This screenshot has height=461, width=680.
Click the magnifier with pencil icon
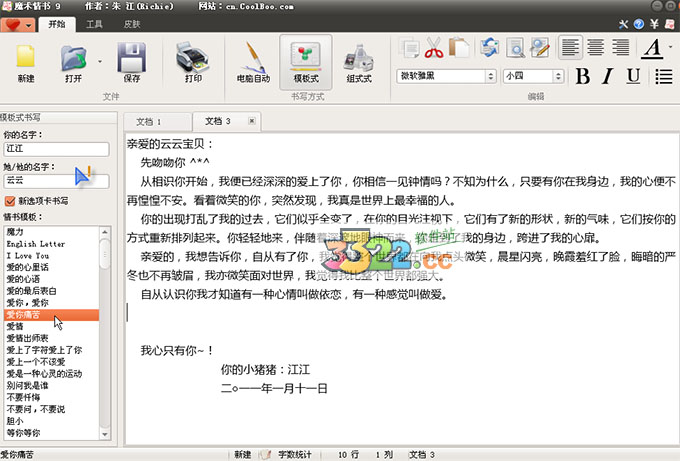[x=540, y=47]
